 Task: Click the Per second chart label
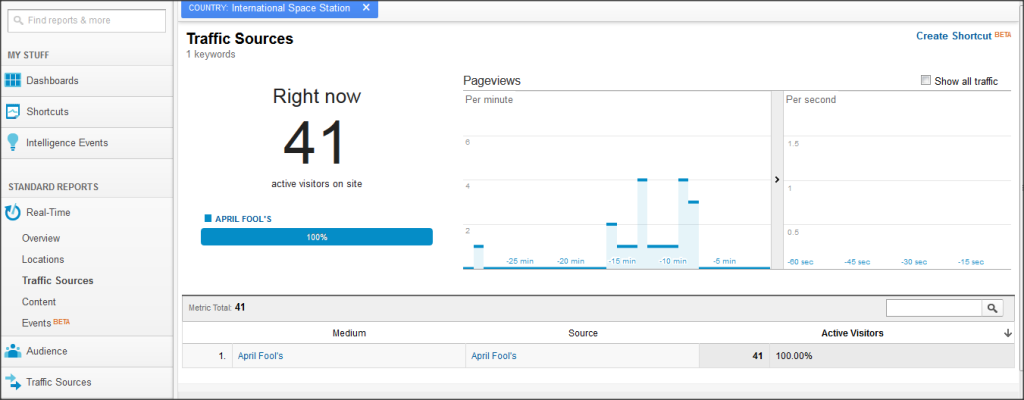[810, 100]
